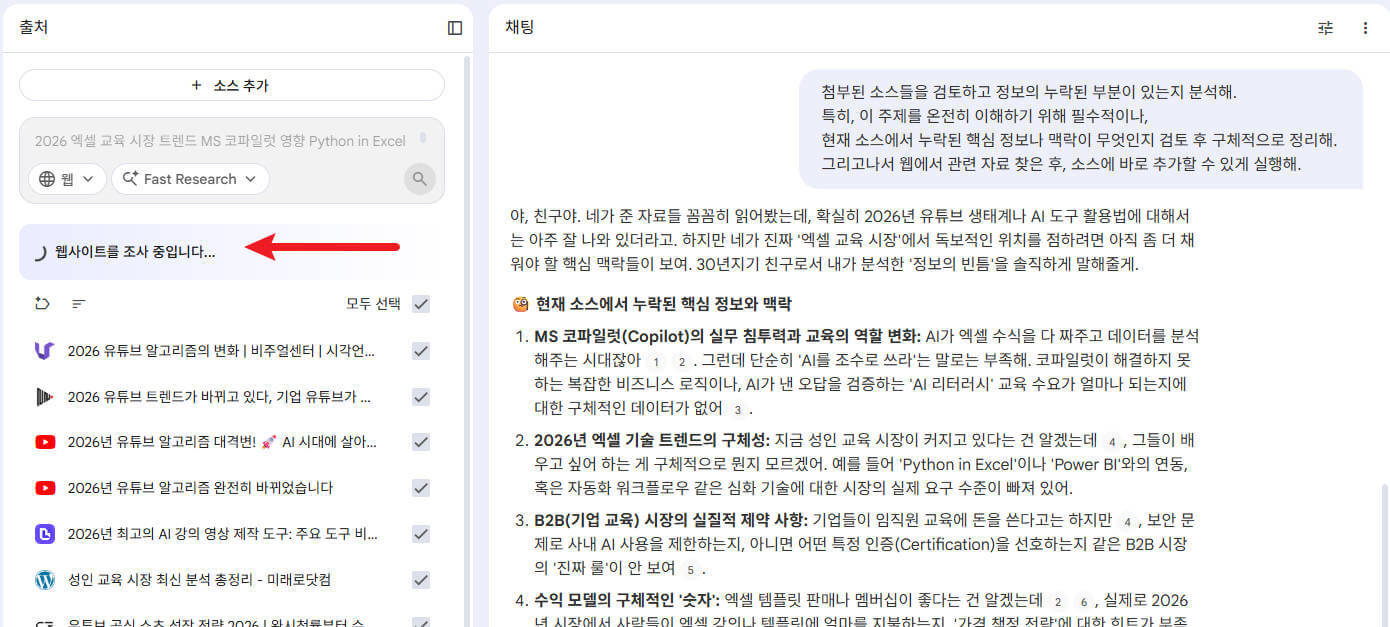The height and width of the screenshot is (627, 1390).
Task: Open chat three-dot more menu
Action: pyautogui.click(x=1366, y=28)
